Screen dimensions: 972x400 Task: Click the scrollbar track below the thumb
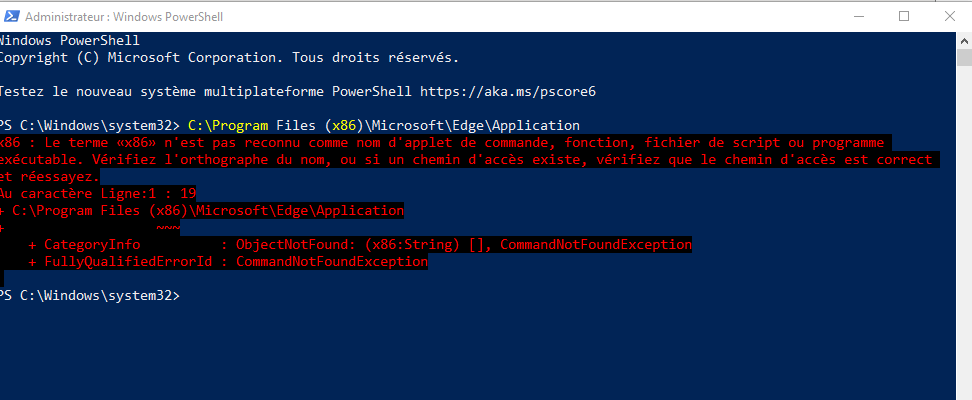tap(965, 236)
